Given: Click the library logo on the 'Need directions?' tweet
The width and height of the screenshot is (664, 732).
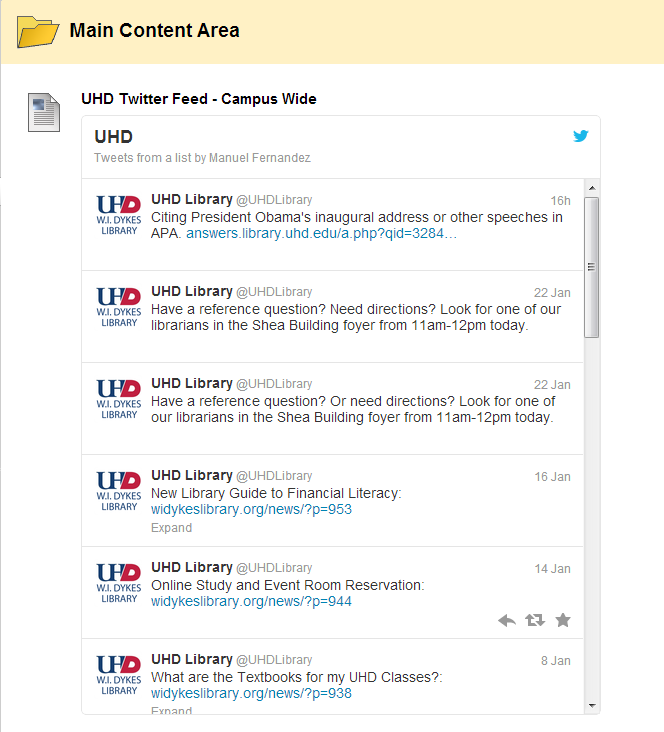Looking at the screenshot, I should point(119,307).
